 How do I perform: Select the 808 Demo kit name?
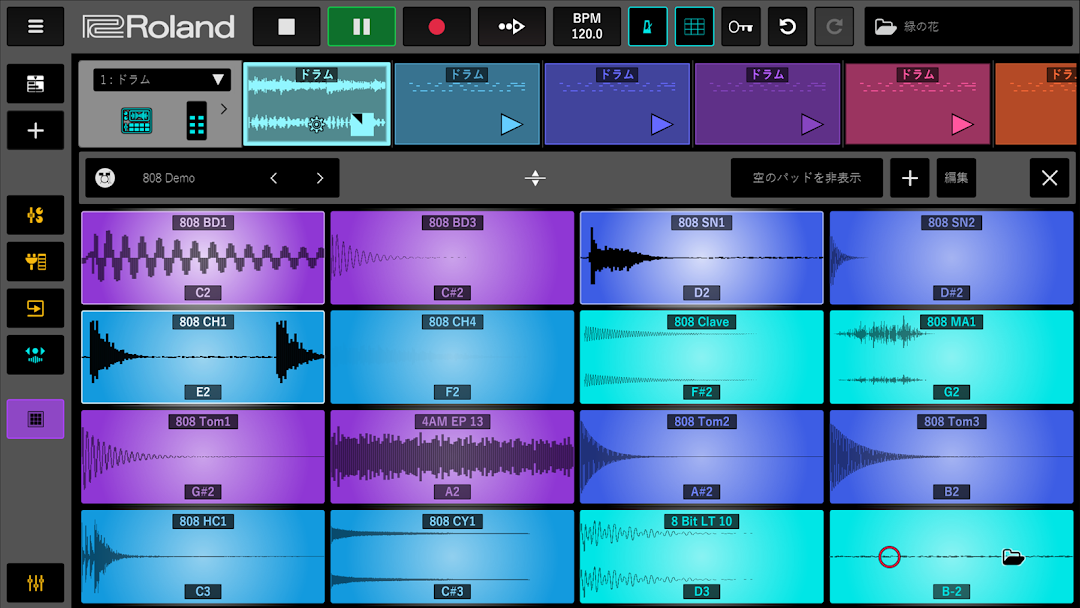click(169, 178)
